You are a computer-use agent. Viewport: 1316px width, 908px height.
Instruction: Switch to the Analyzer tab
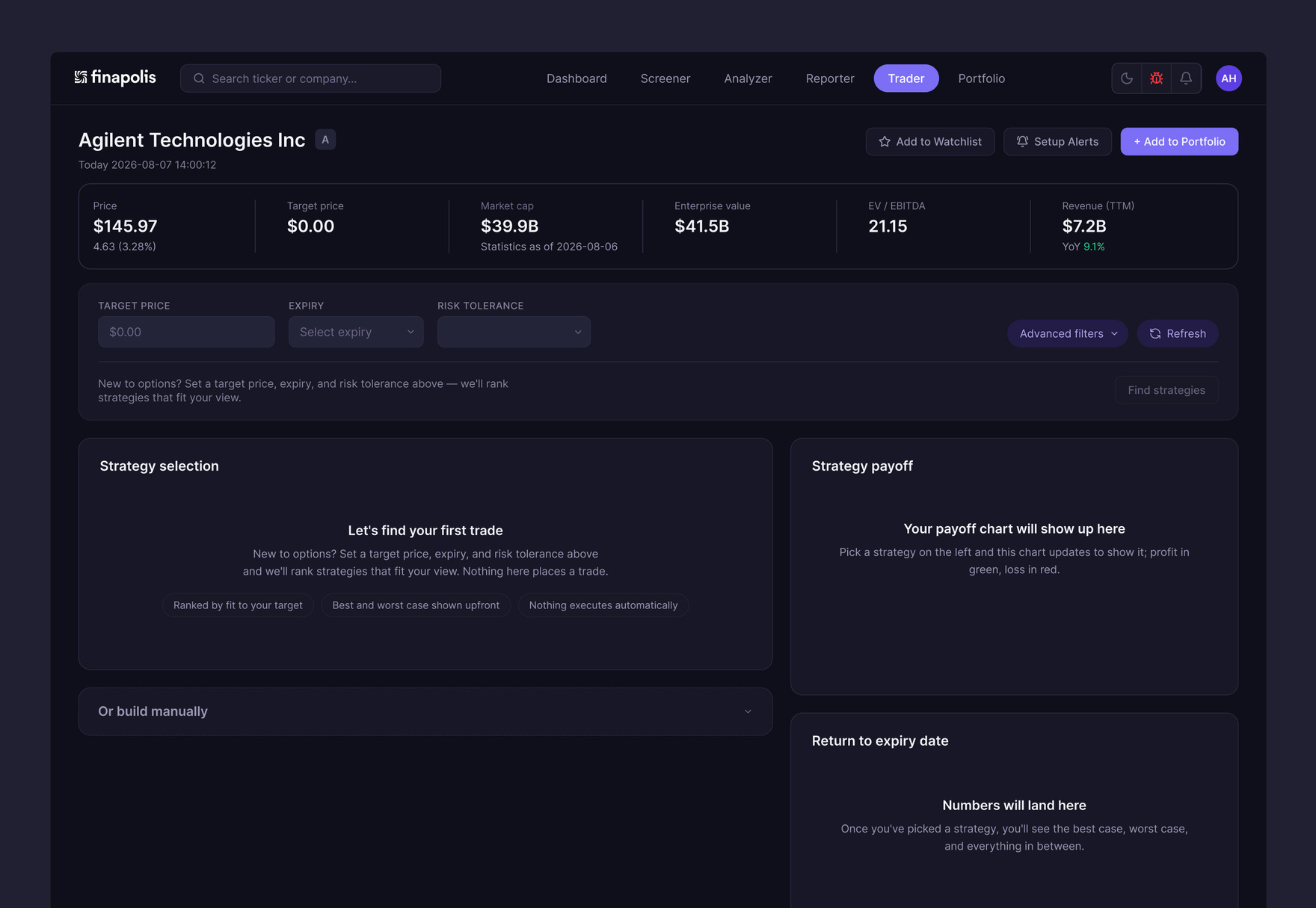coord(748,78)
